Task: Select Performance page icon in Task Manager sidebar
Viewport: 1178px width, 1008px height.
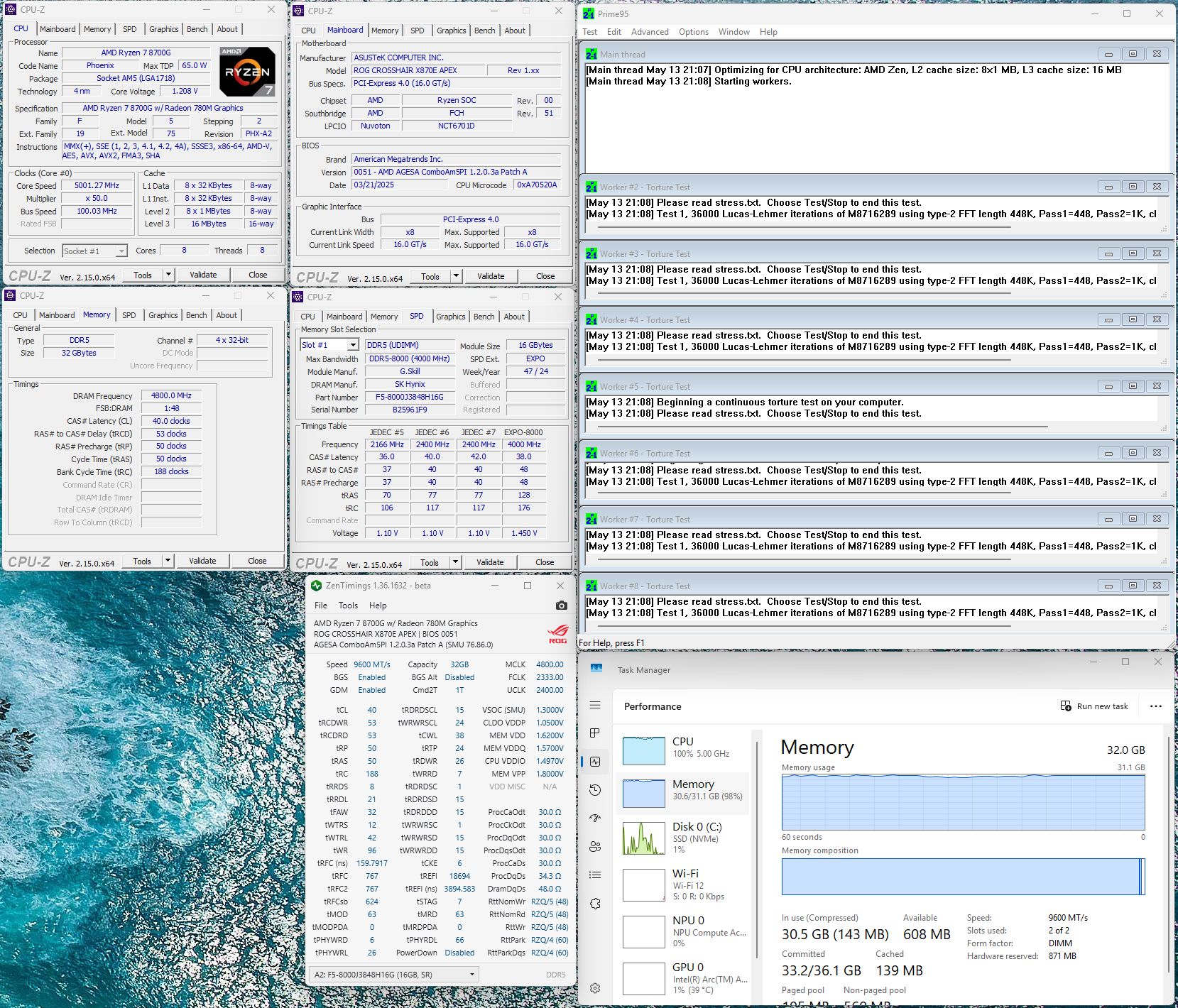Action: pyautogui.click(x=595, y=761)
